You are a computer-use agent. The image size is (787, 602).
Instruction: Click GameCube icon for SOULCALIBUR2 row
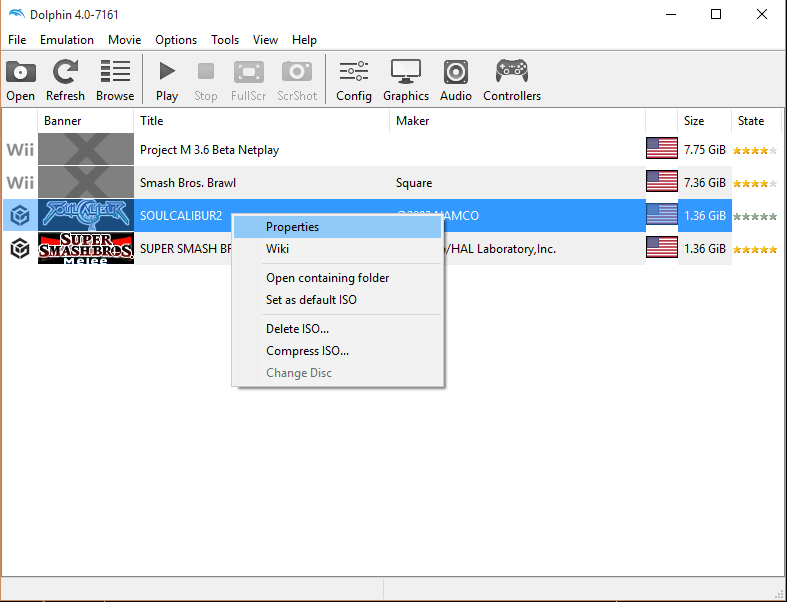[x=20, y=216]
